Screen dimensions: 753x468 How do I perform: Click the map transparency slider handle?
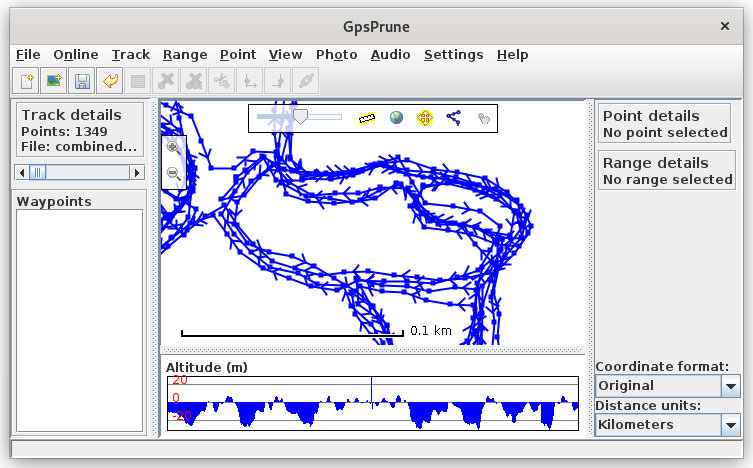click(x=301, y=117)
